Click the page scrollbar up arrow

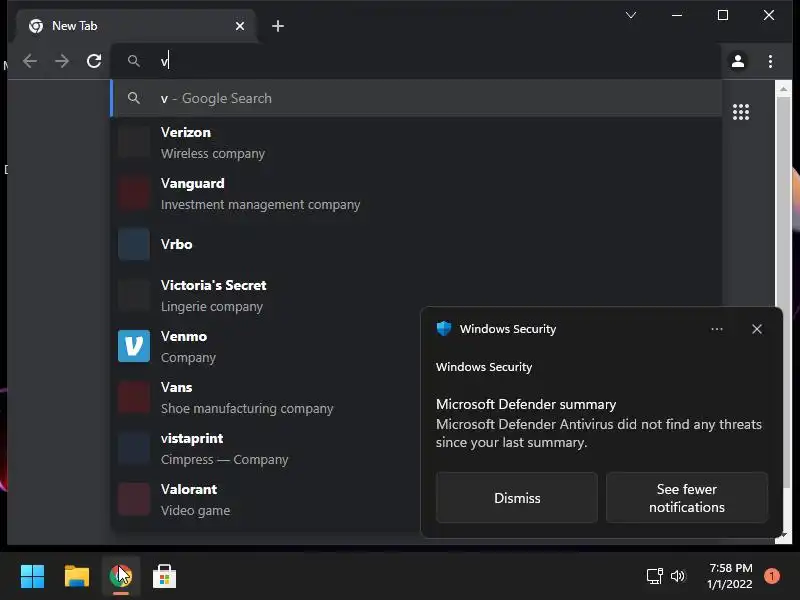click(783, 89)
